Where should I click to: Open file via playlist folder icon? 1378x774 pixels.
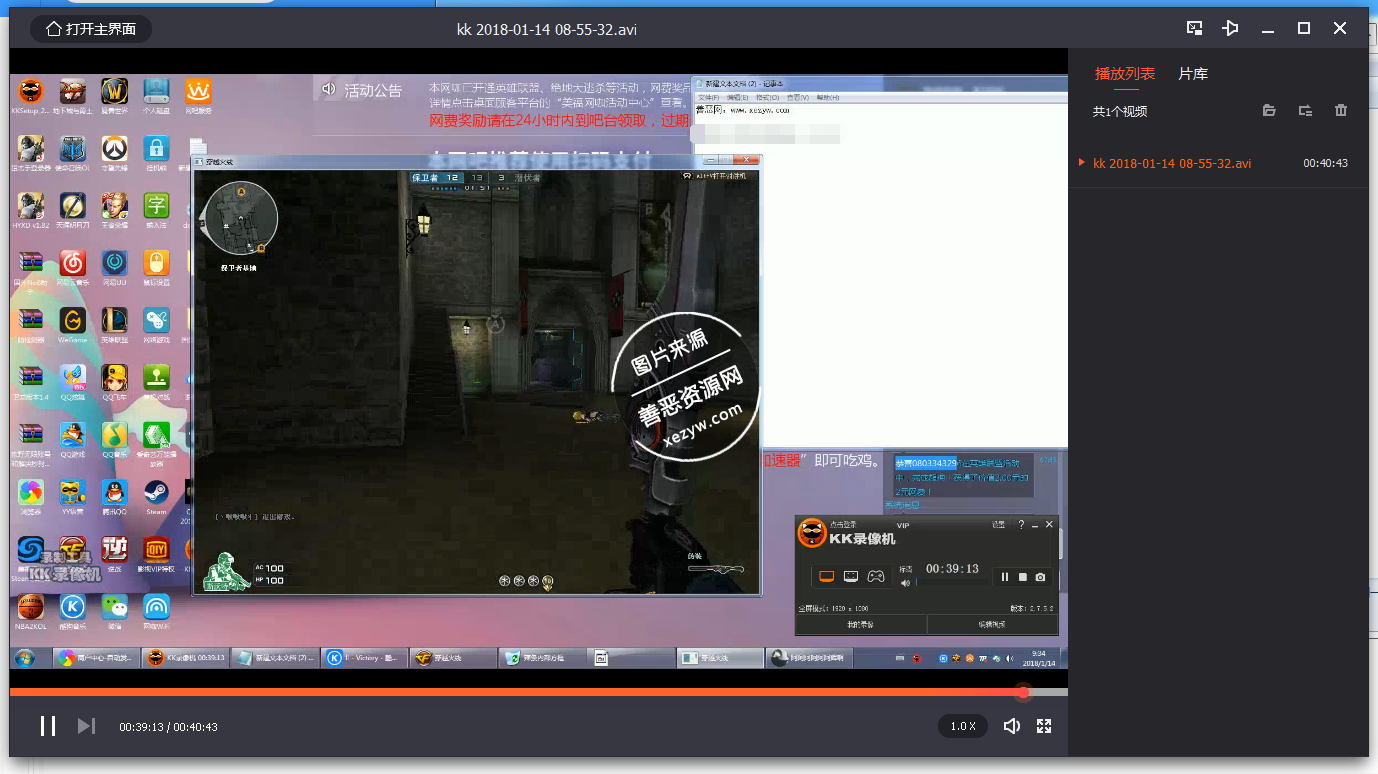pos(1269,111)
